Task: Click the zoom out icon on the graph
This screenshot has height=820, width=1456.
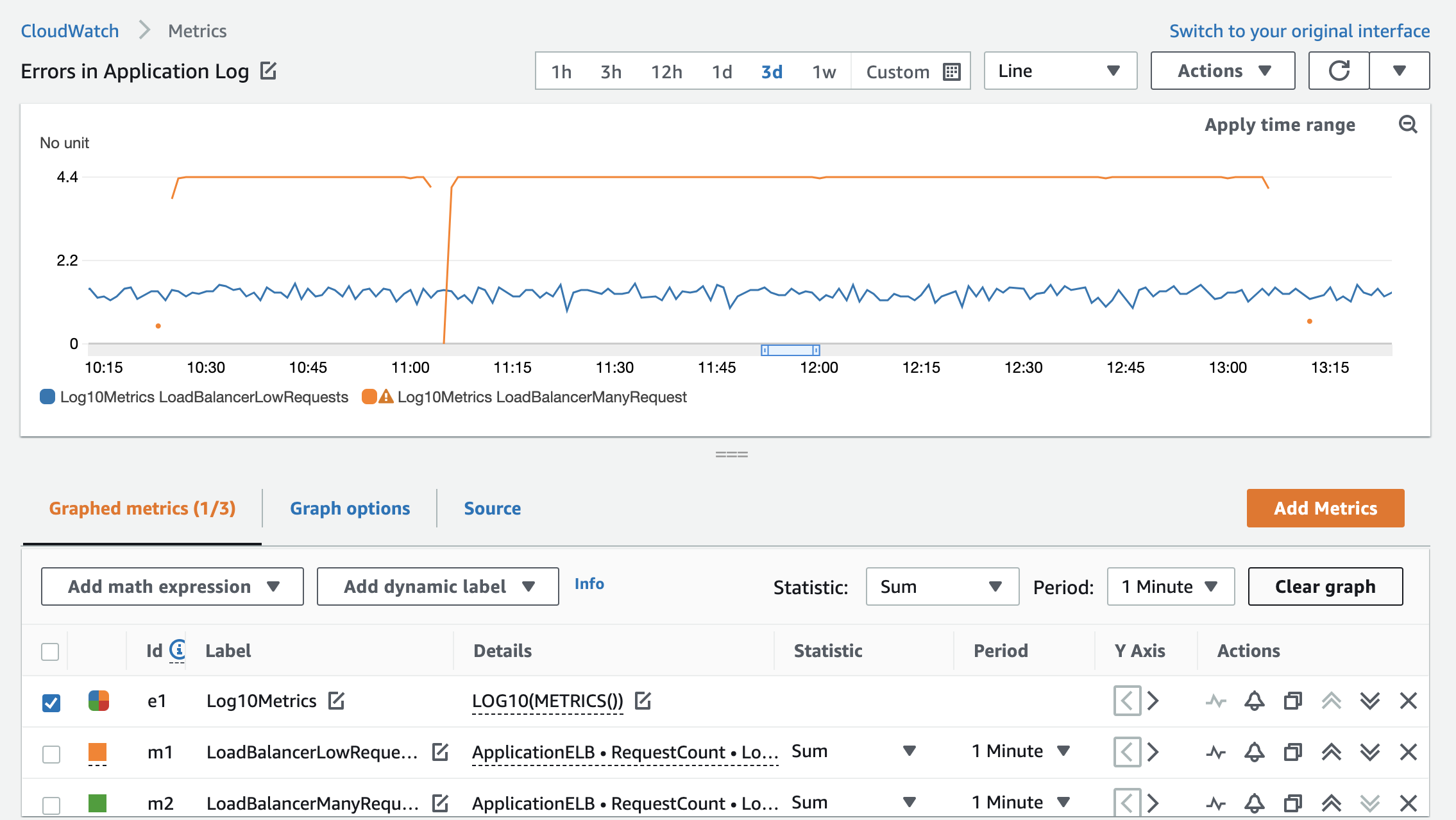Action: 1409,124
